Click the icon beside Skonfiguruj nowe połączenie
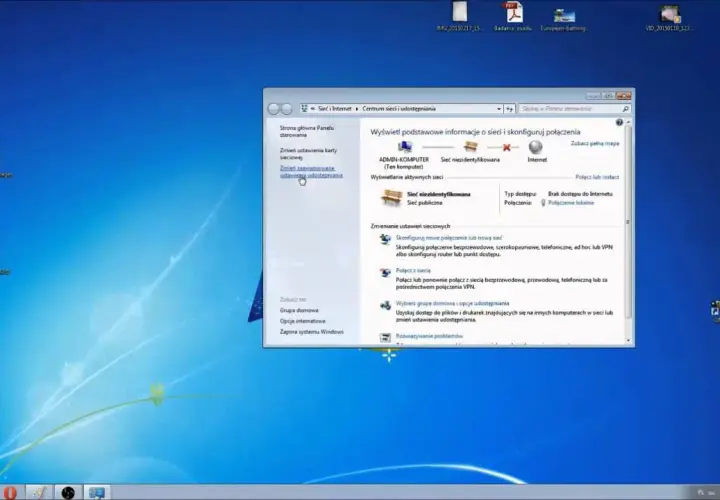This screenshot has height=500, width=720. 385,239
